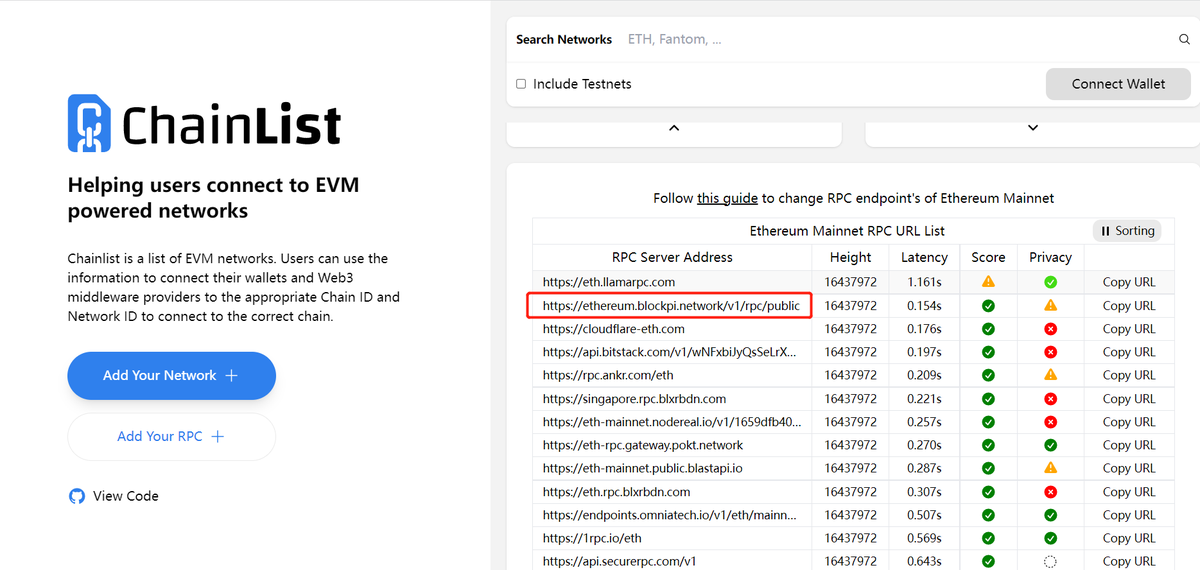
Task: Click the green privacy icon for eth-rpc.gateway.pokt.network
Action: (x=1050, y=445)
